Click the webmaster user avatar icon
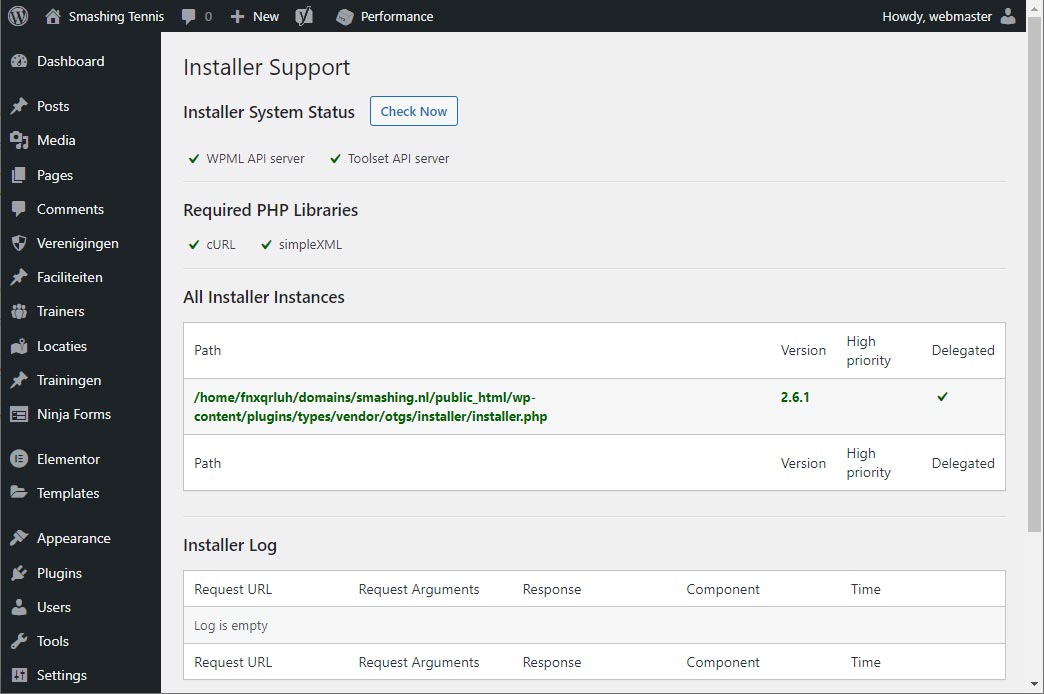The width and height of the screenshot is (1044, 694). click(x=1008, y=16)
